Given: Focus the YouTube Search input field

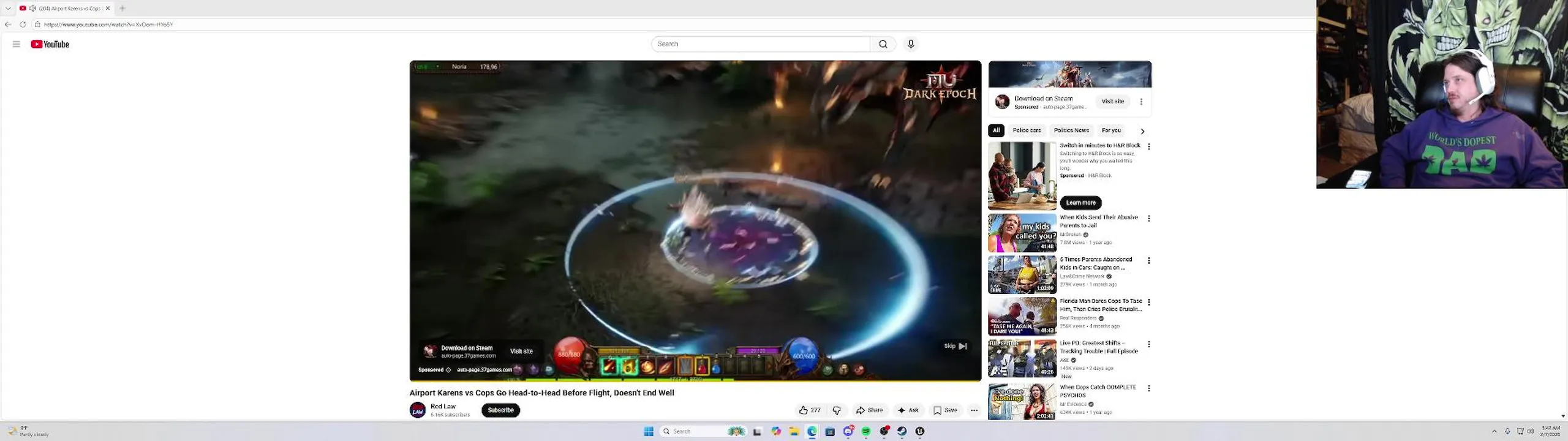Looking at the screenshot, I should point(761,44).
